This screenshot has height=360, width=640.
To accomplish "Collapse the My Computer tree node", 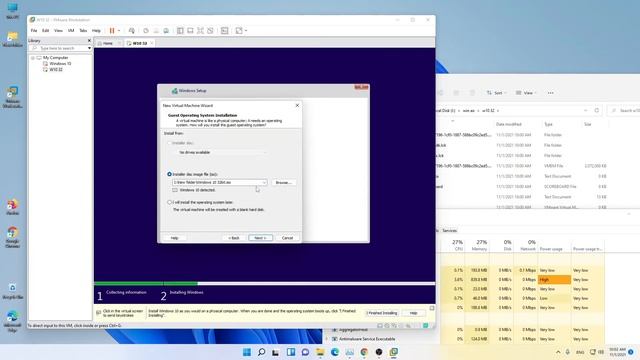I will [x=33, y=58].
